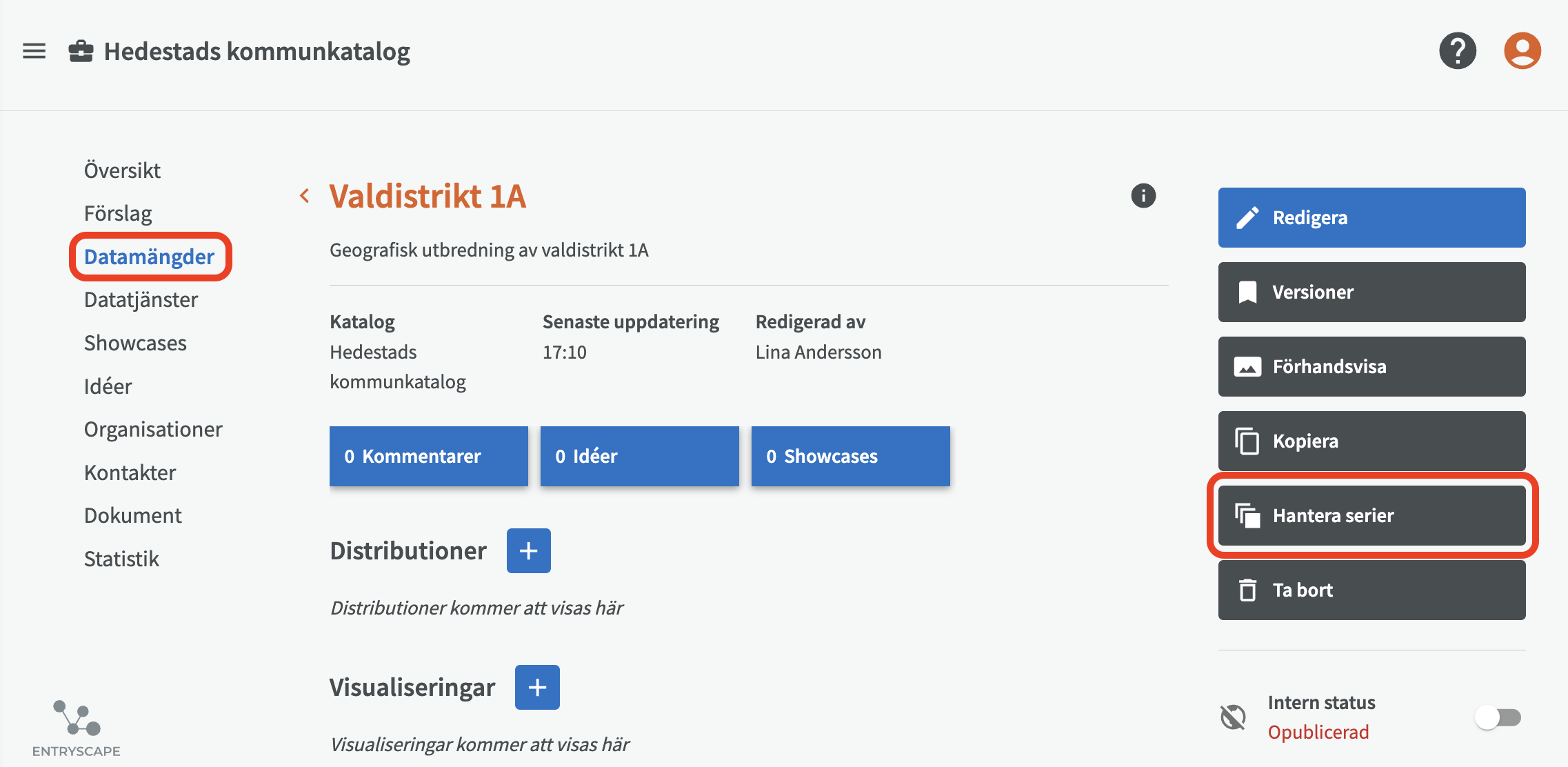Image resolution: width=1568 pixels, height=767 pixels.
Task: Click the briefcase catalog icon
Action: click(81, 51)
